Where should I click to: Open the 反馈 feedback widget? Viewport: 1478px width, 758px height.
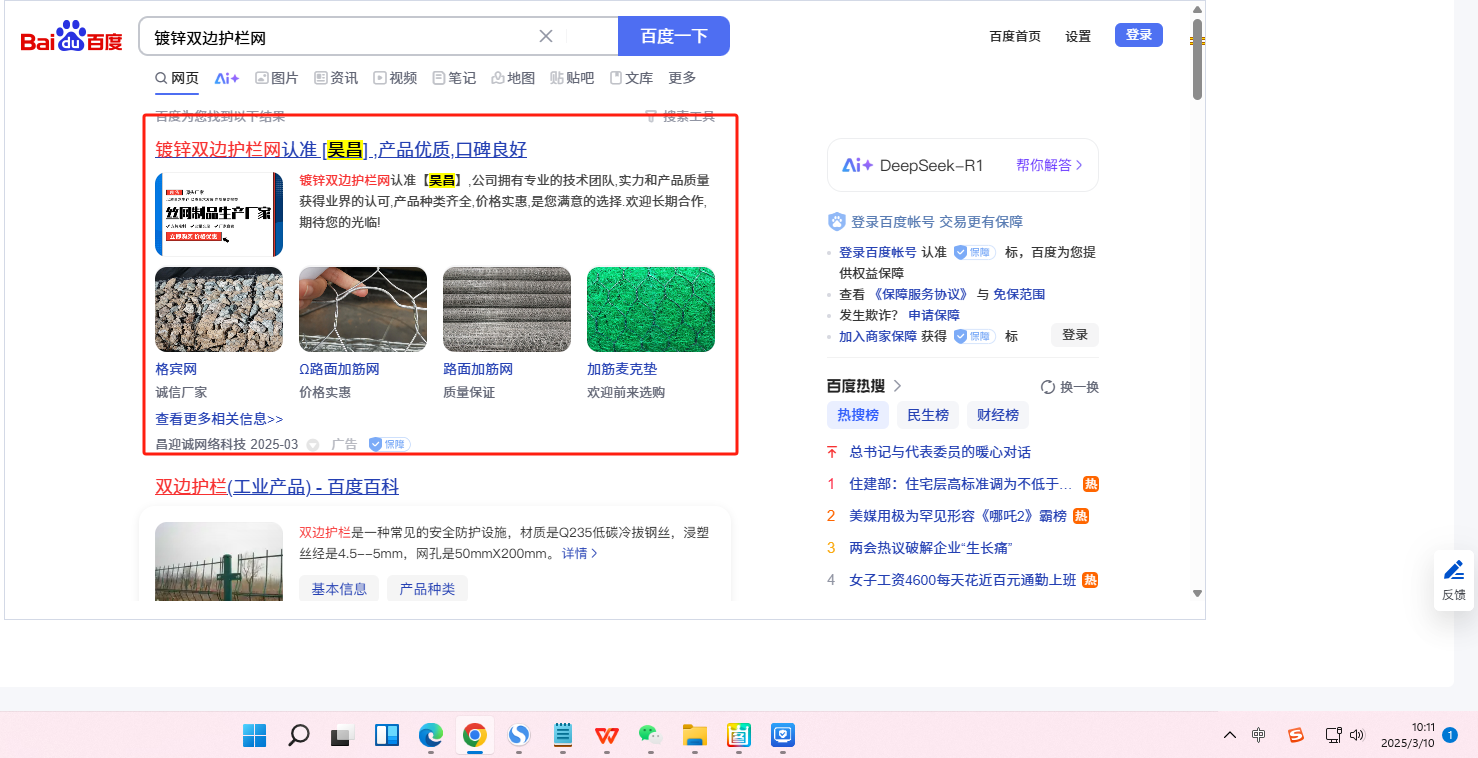pyautogui.click(x=1454, y=580)
